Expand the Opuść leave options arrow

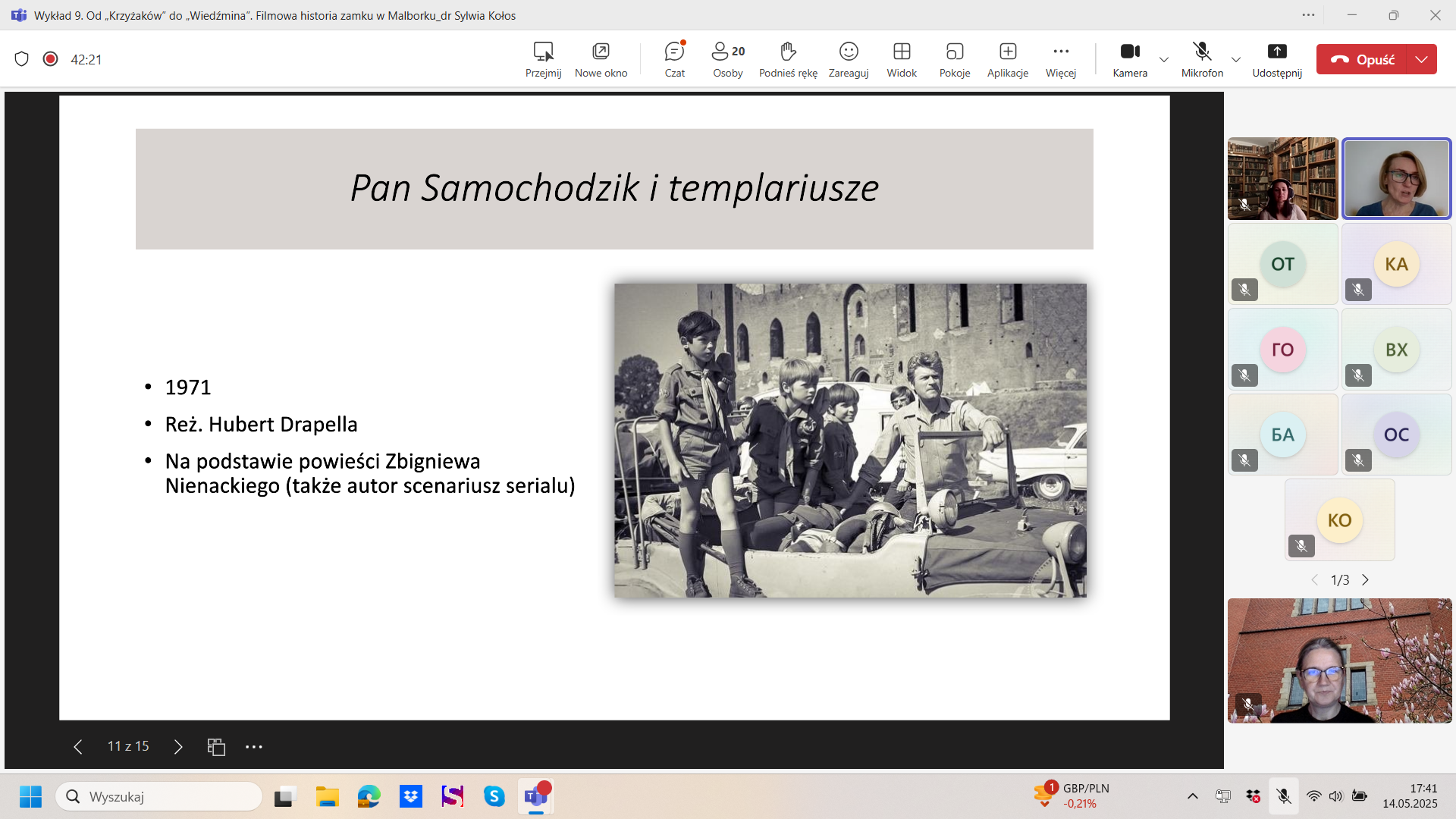click(x=1422, y=59)
